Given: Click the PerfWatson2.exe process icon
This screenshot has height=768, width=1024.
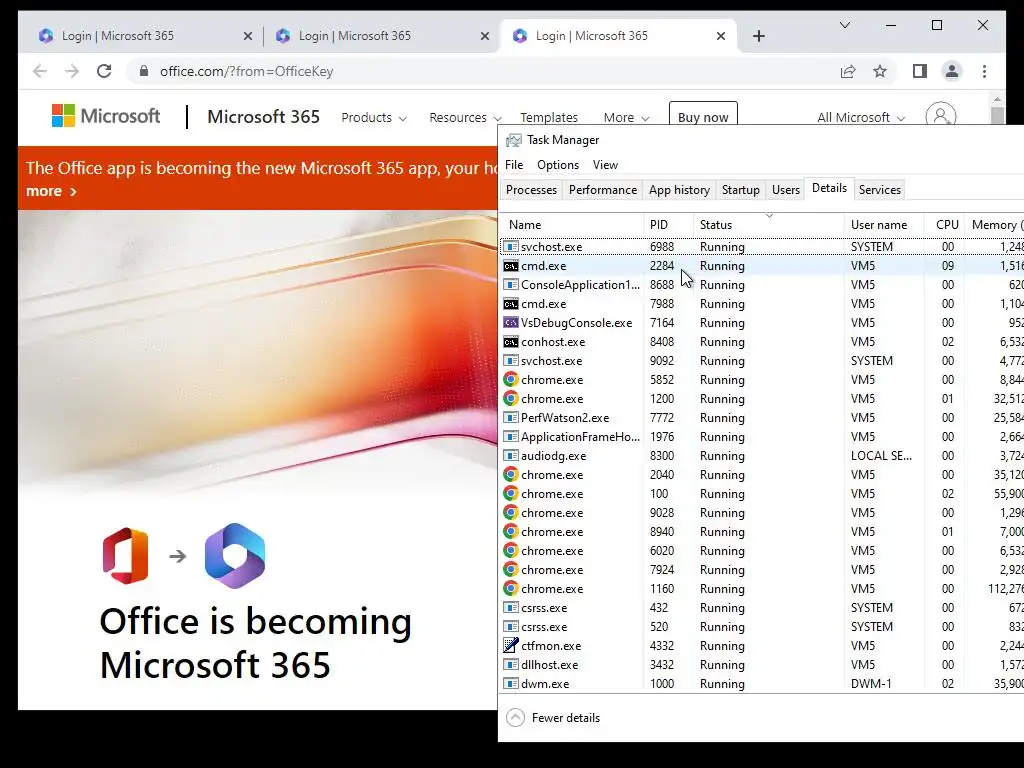Looking at the screenshot, I should (511, 417).
